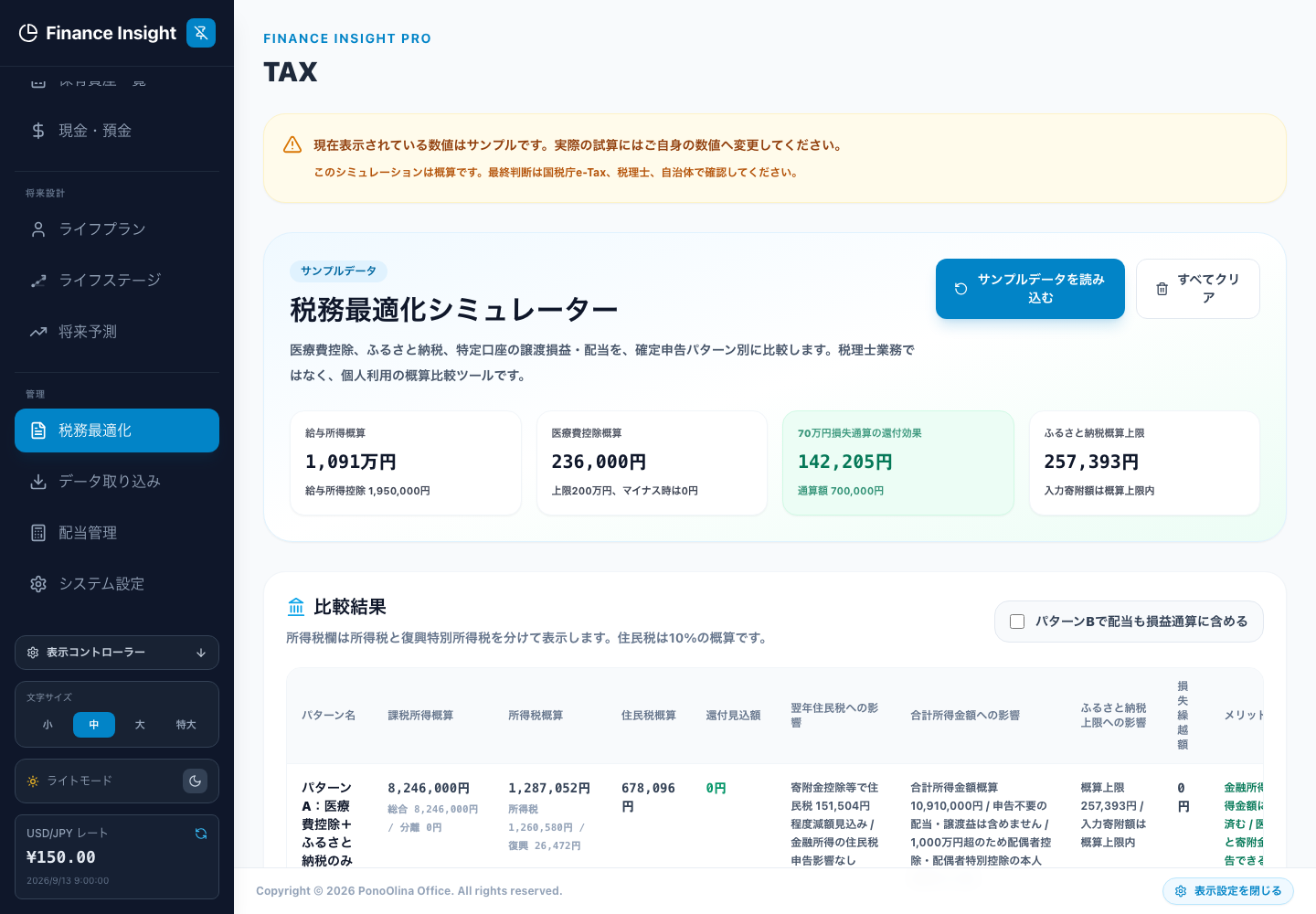The width and height of the screenshot is (1316, 914).
Task: Click 表示設定を閉じる button
Action: coord(1227,891)
